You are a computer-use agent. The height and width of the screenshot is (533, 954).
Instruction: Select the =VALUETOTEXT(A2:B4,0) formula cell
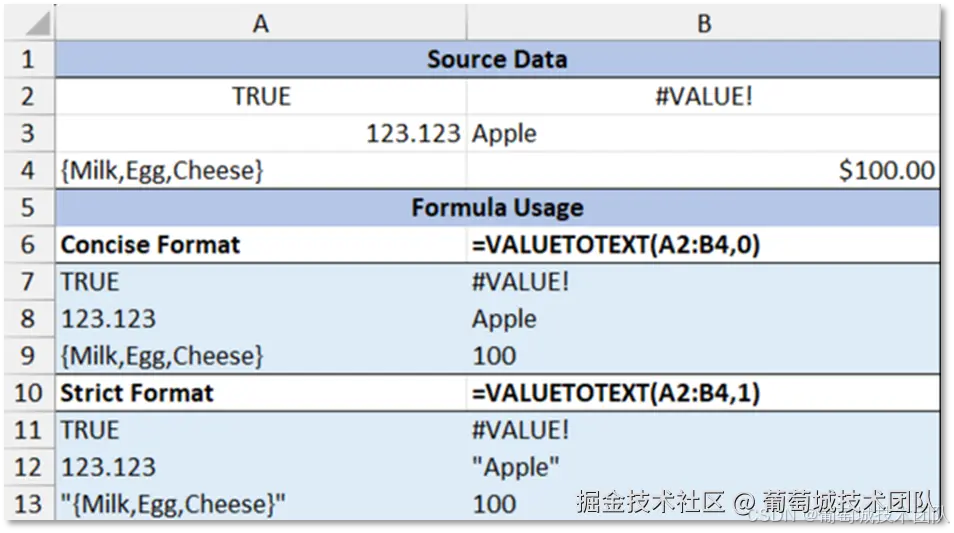click(703, 245)
